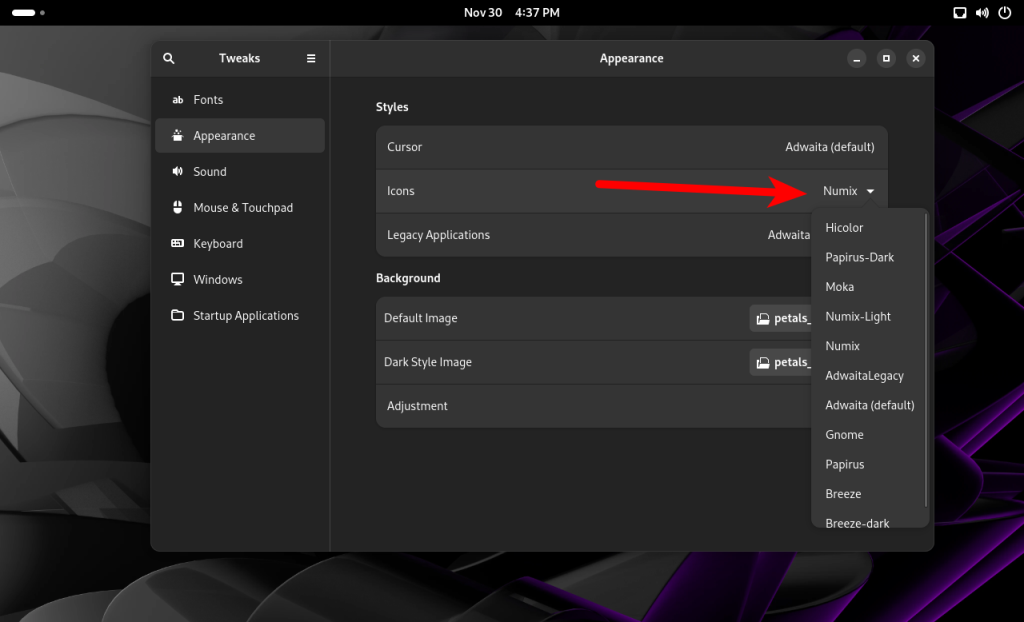Choose the Default Image file button
This screenshot has height=622, width=1024.
[781, 318]
